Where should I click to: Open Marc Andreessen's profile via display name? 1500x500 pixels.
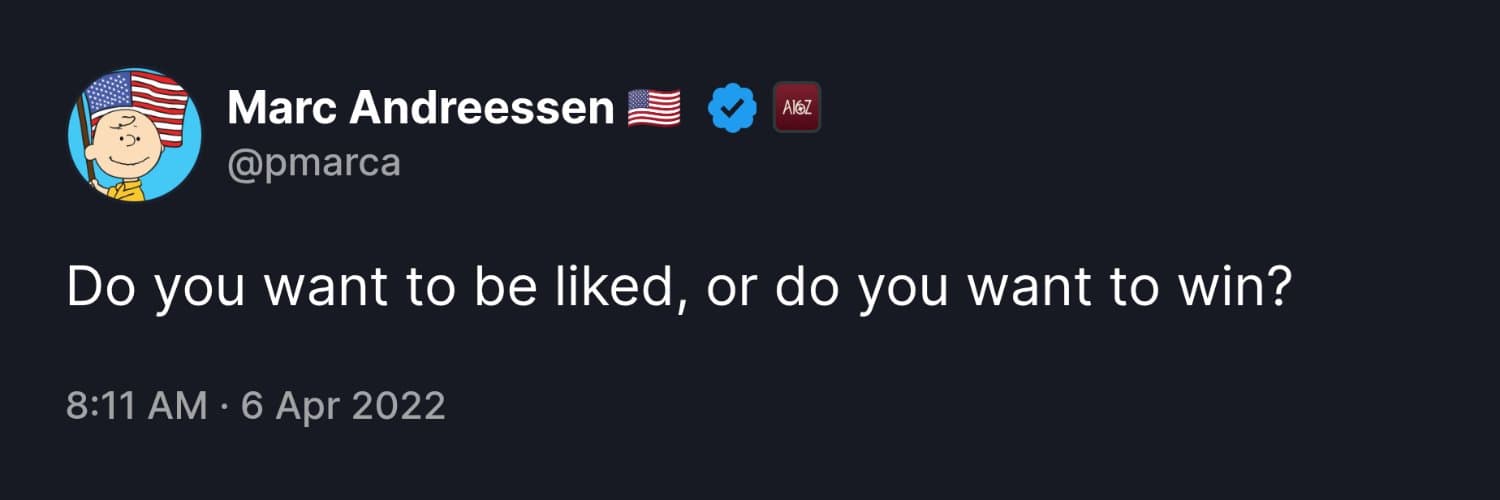pyautogui.click(x=420, y=108)
